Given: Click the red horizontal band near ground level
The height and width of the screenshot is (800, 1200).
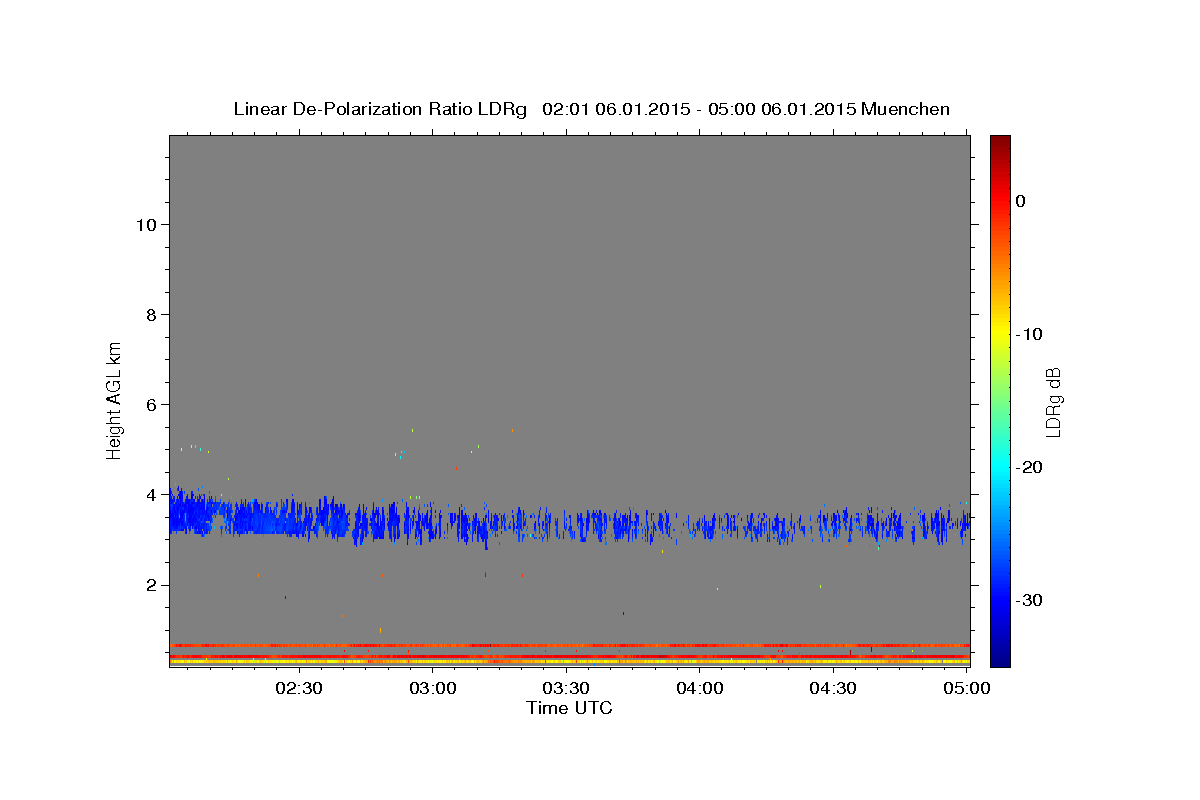Looking at the screenshot, I should pyautogui.click(x=569, y=645).
